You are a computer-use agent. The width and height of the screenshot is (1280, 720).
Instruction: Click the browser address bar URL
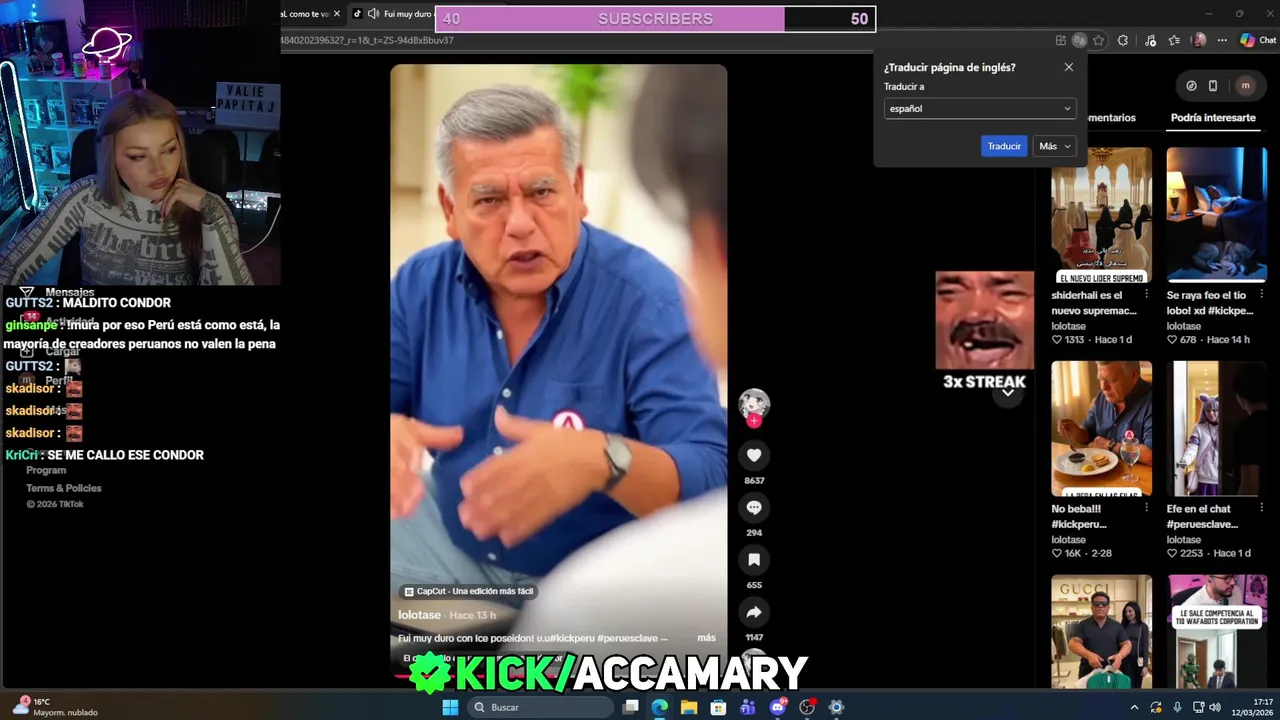[368, 41]
